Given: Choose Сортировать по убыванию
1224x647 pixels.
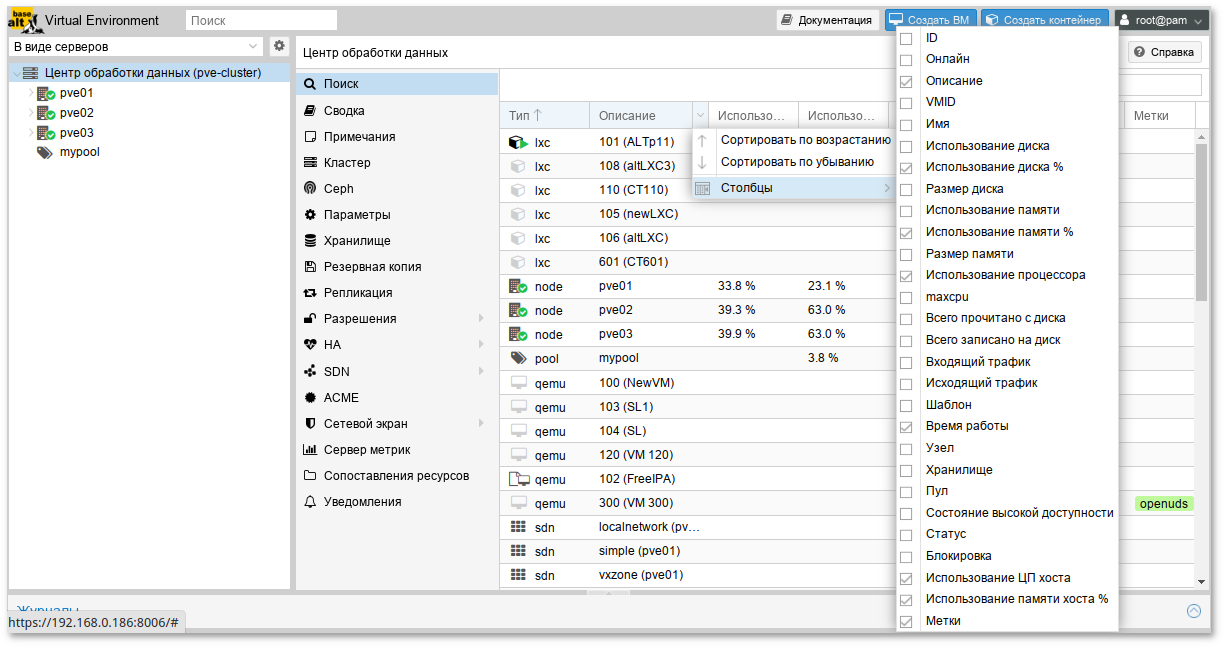Looking at the screenshot, I should [797, 162].
